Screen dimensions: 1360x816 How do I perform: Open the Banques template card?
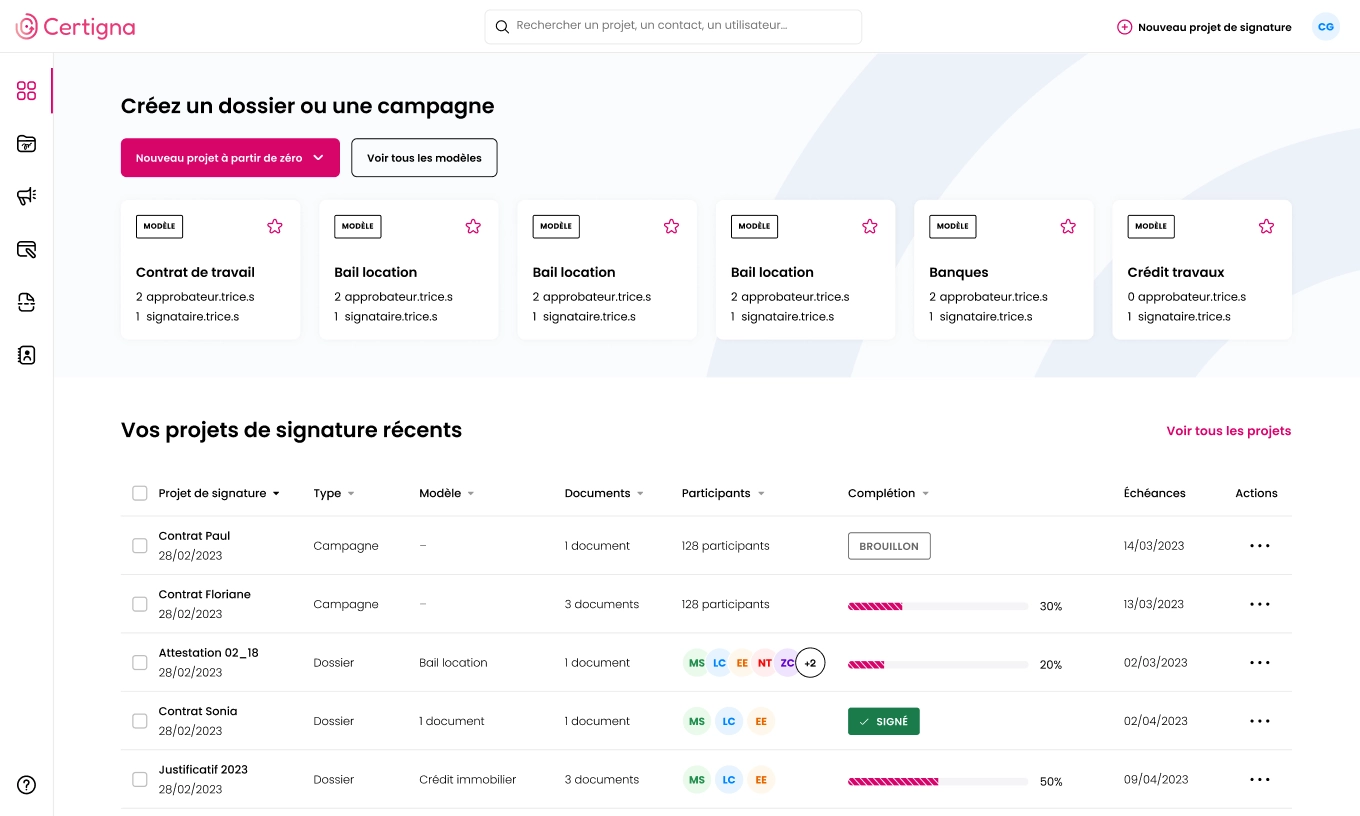coord(1003,270)
